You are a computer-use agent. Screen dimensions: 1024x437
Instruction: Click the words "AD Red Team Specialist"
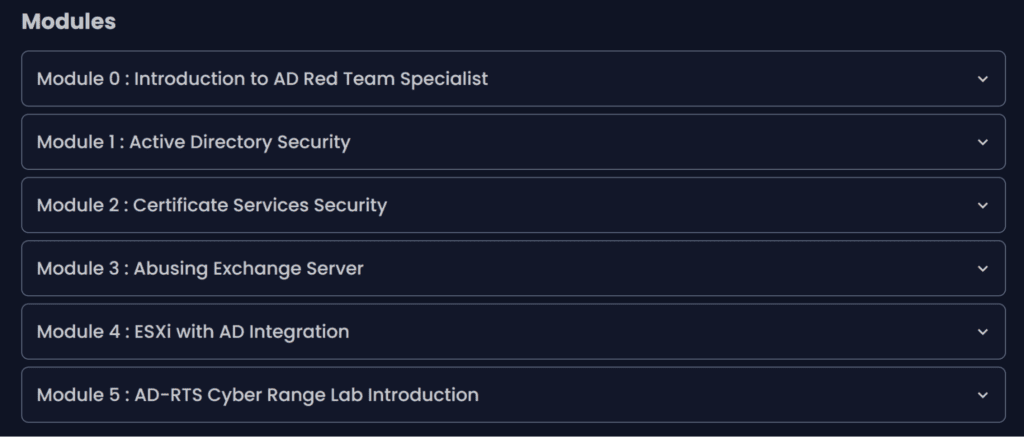click(380, 78)
